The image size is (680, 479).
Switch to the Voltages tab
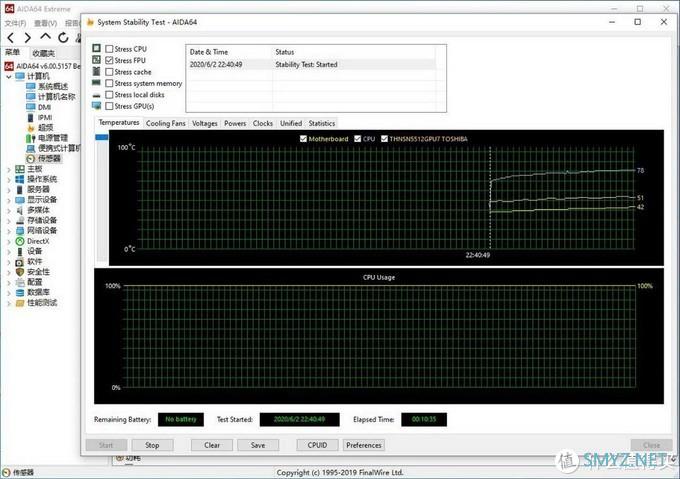[205, 124]
